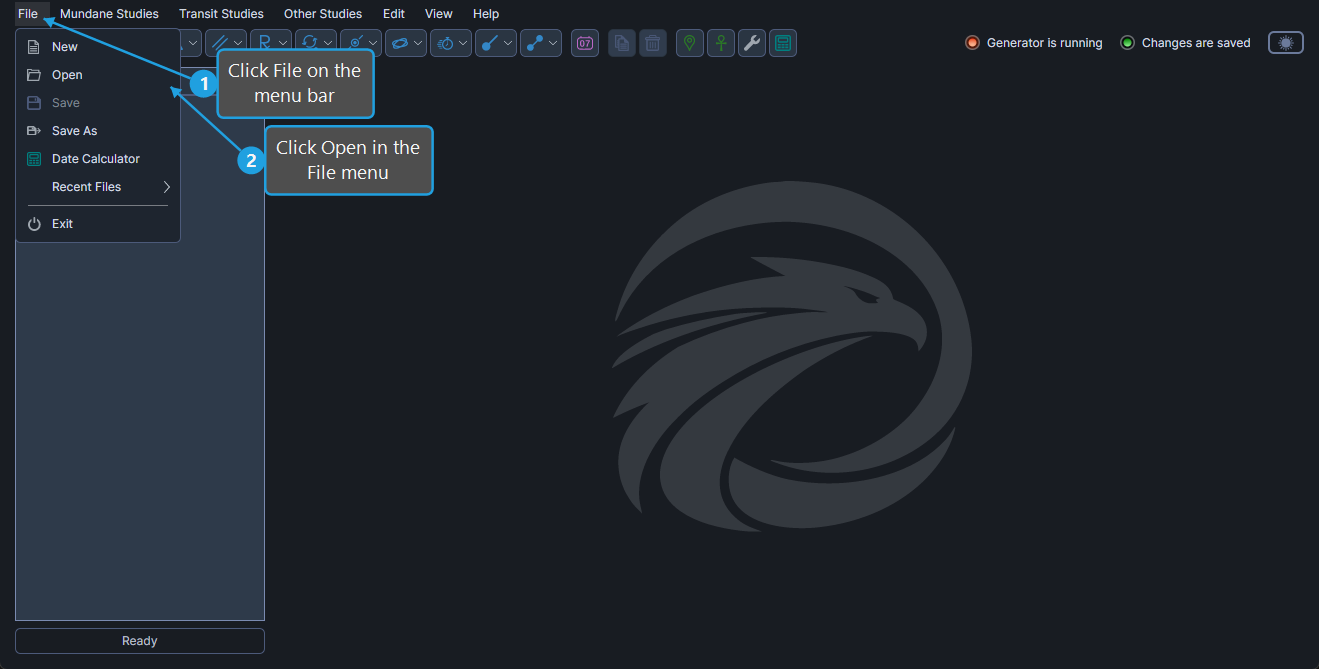1319x669 pixels.
Task: Open the Help menu
Action: coord(486,14)
